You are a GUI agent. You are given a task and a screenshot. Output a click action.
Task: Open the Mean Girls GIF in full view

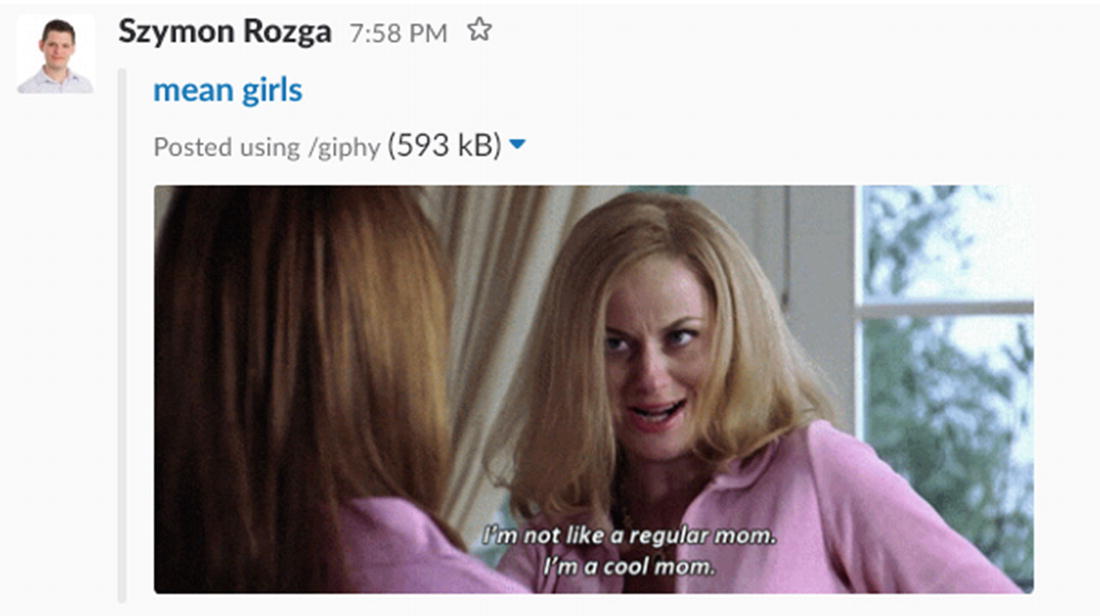point(593,389)
